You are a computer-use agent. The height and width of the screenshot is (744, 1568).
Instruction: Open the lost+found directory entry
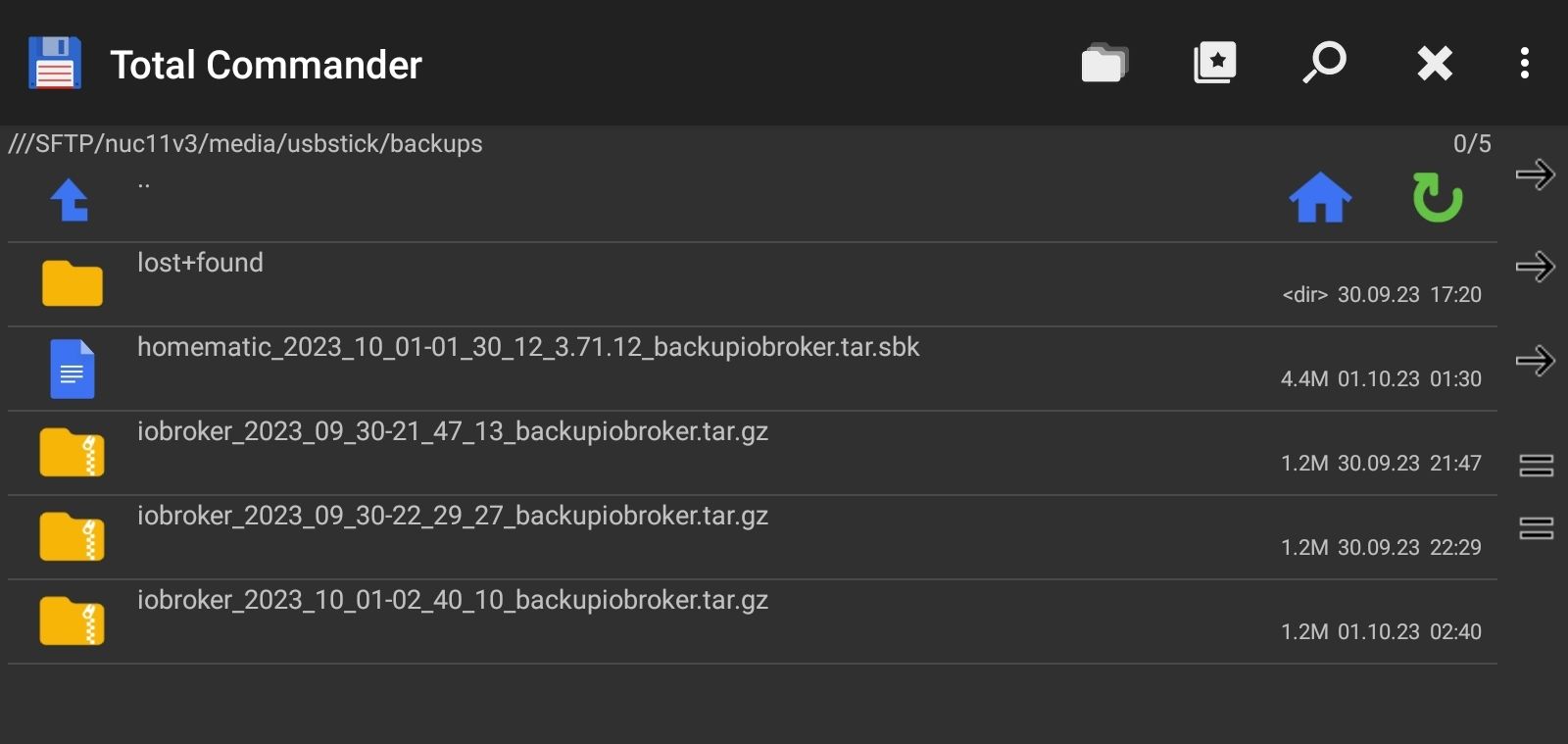[x=753, y=284]
